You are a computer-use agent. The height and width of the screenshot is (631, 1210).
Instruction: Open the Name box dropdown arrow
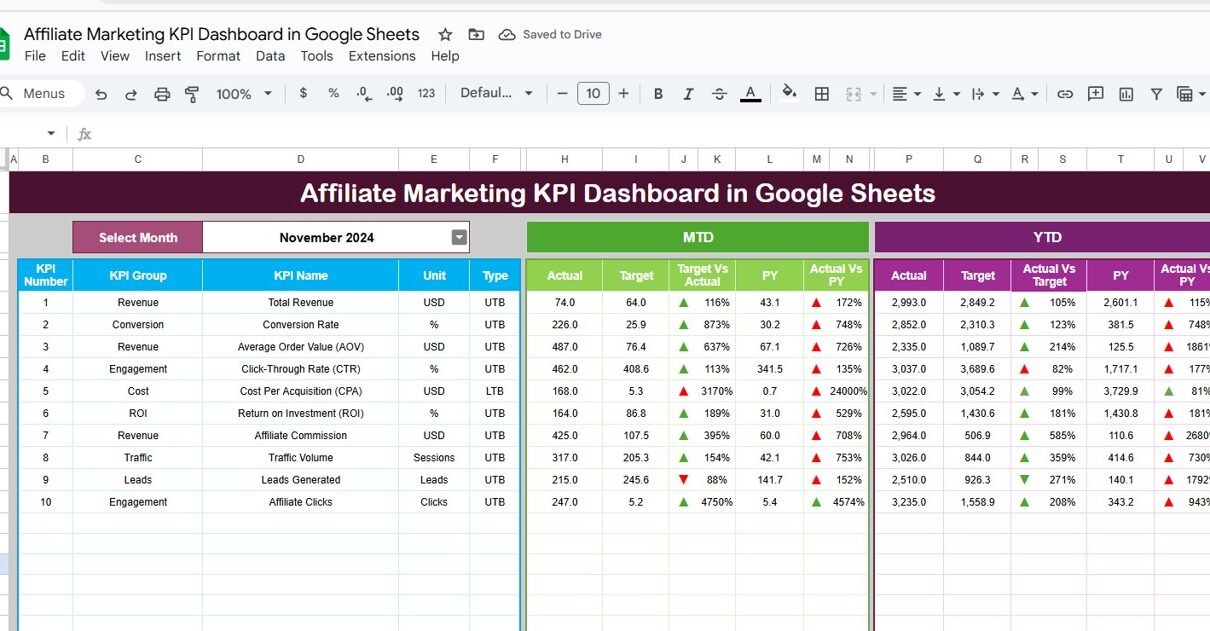[51, 133]
